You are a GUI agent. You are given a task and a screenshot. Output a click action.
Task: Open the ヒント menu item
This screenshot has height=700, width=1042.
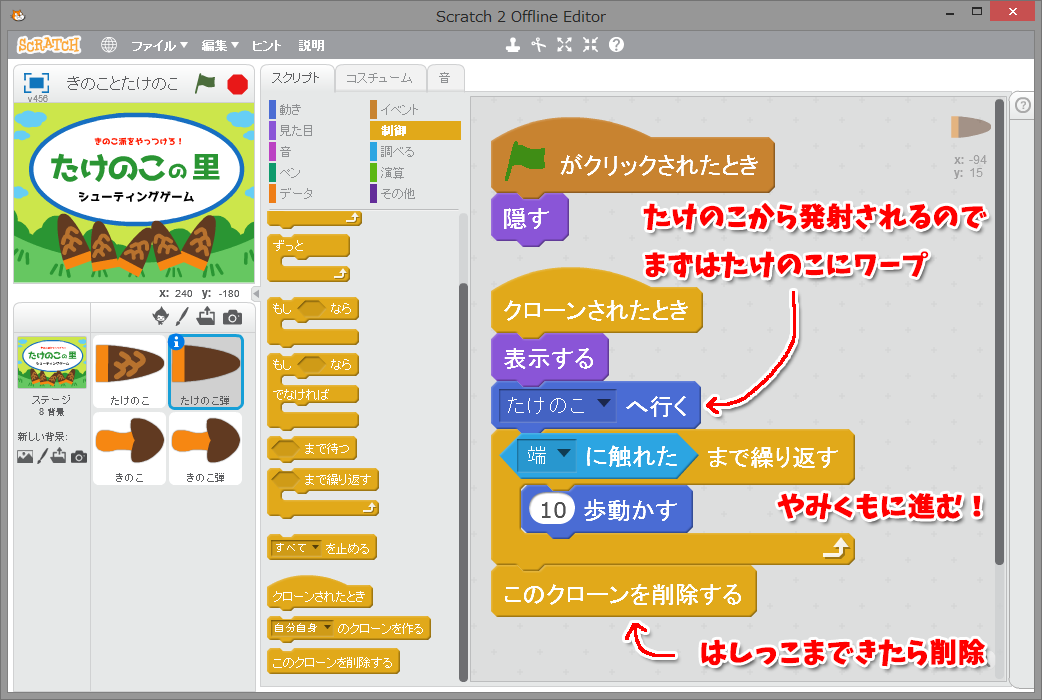coord(266,45)
